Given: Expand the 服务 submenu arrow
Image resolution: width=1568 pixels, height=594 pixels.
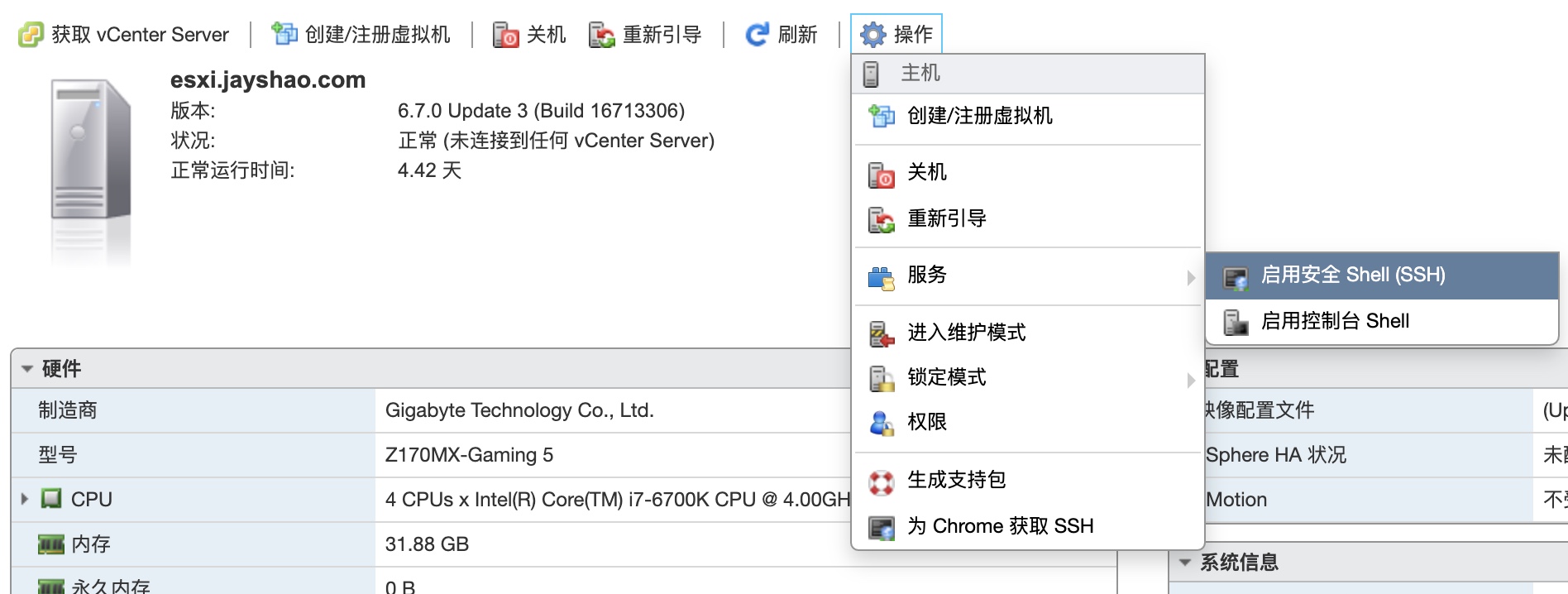Looking at the screenshot, I should [x=1190, y=276].
